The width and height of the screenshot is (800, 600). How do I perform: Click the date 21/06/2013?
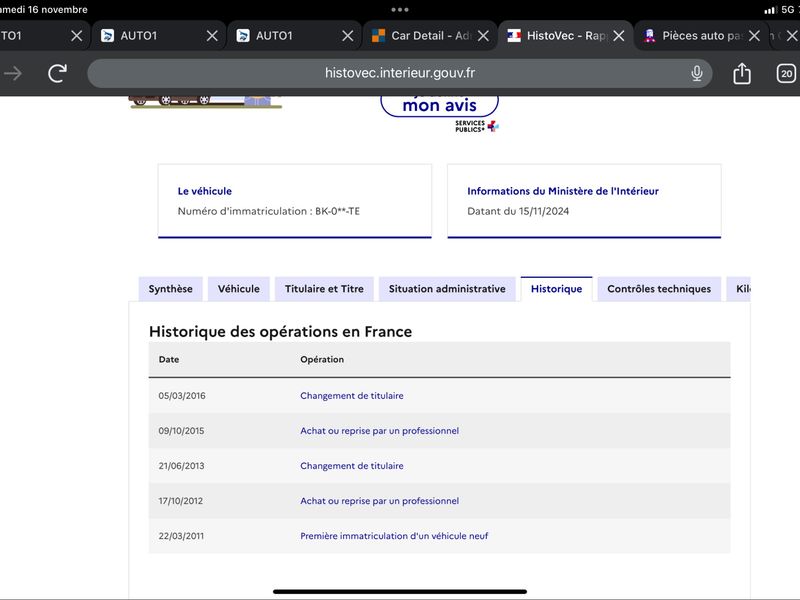pyautogui.click(x=181, y=466)
